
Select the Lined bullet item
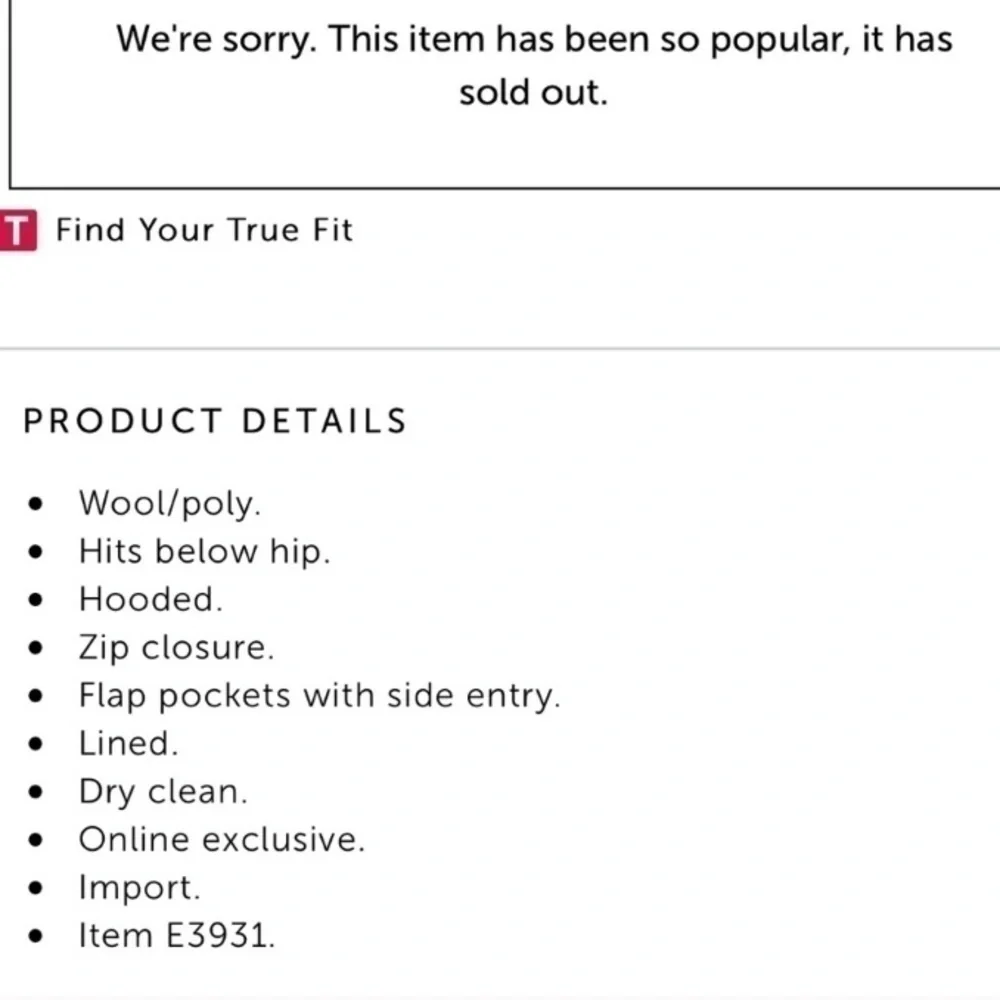pyautogui.click(x=128, y=744)
